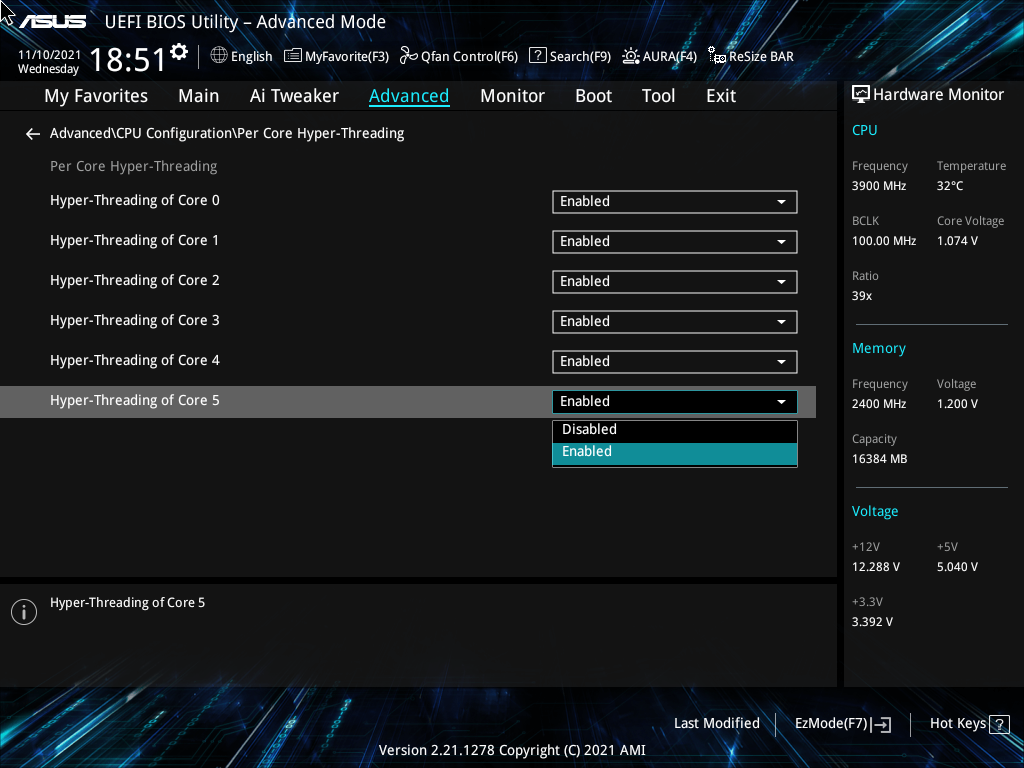1024x768 pixels.
Task: Switch to the Tool tab
Action: [x=658, y=96]
